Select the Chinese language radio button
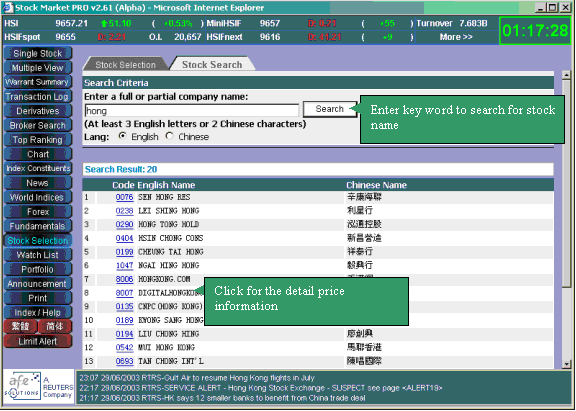The width and height of the screenshot is (576, 411). tap(169, 136)
